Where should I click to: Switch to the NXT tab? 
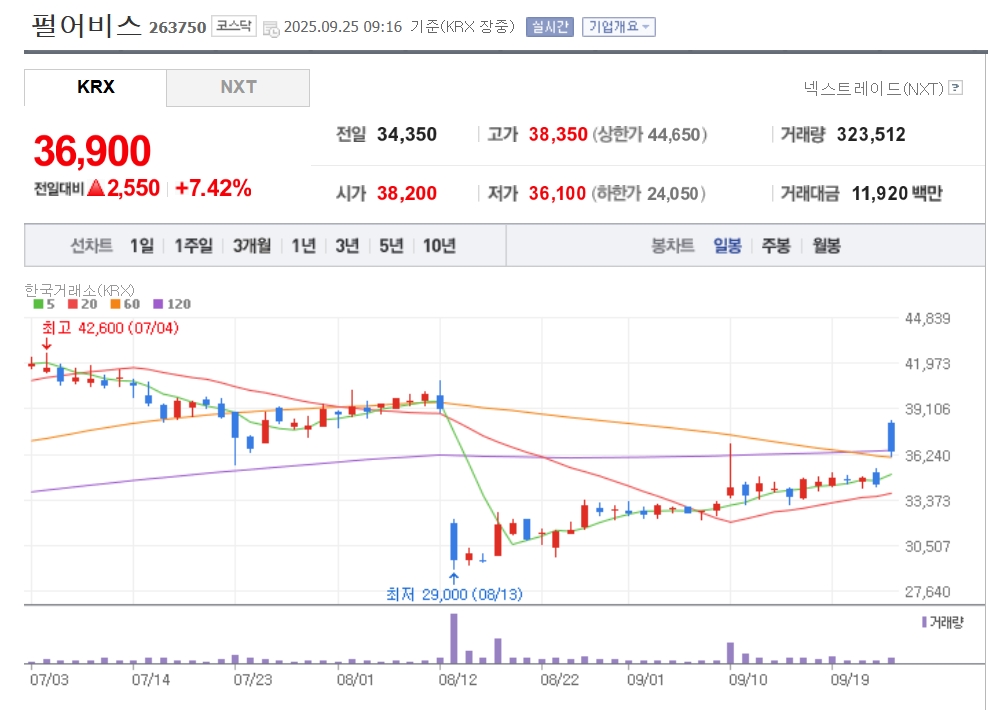[238, 87]
